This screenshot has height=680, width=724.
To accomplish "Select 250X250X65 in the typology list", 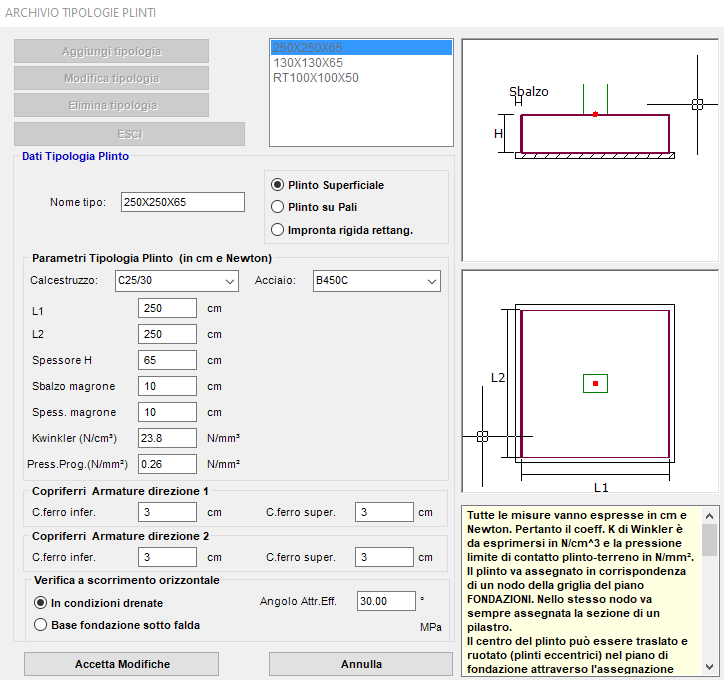I will [361, 48].
